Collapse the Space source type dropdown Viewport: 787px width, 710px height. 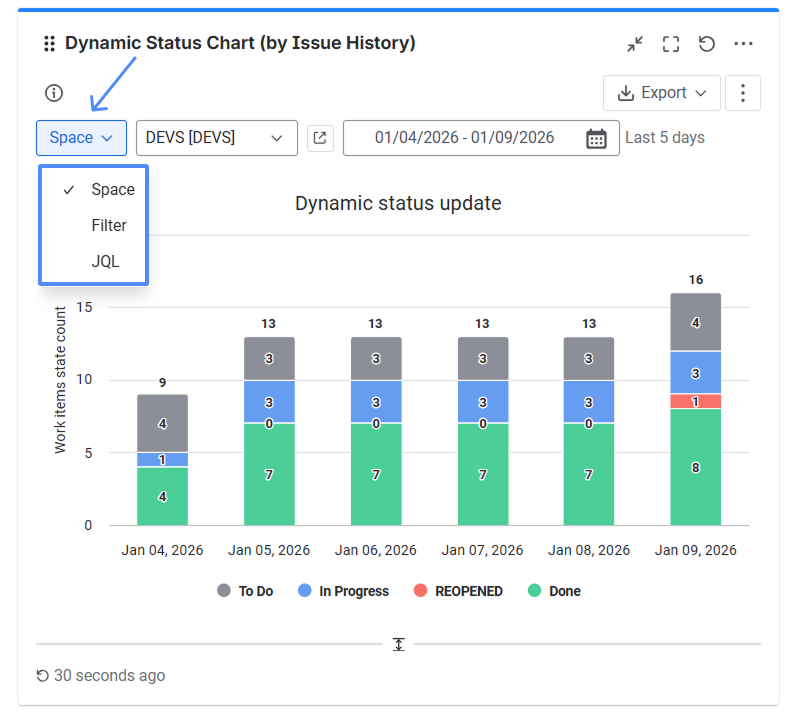81,138
